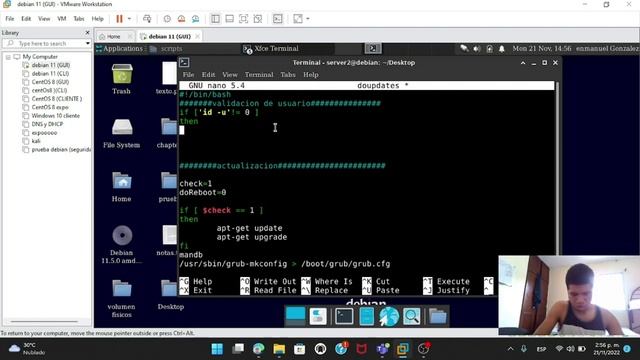The height and width of the screenshot is (360, 640).
Task: Open the Terminal window Edit menu
Action: click(208, 75)
